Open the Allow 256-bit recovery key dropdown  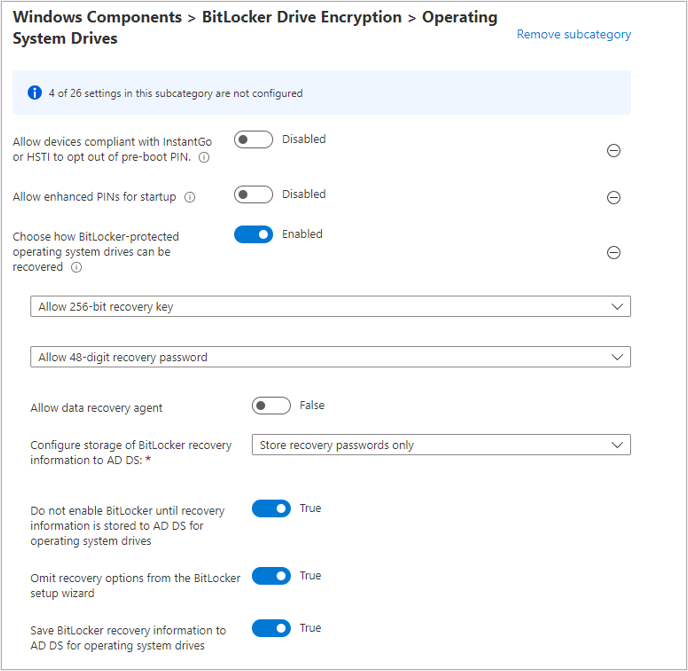coord(330,307)
